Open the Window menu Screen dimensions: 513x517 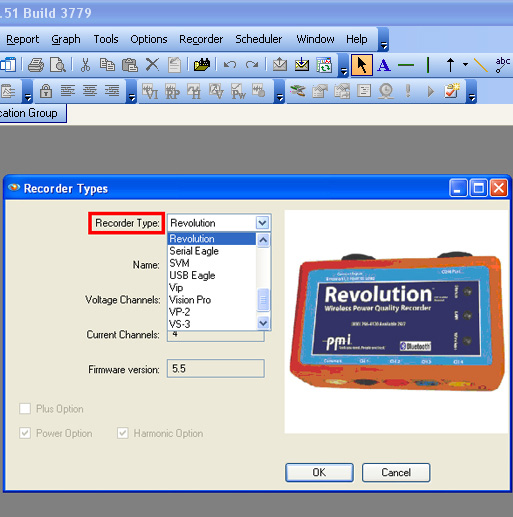[315, 39]
